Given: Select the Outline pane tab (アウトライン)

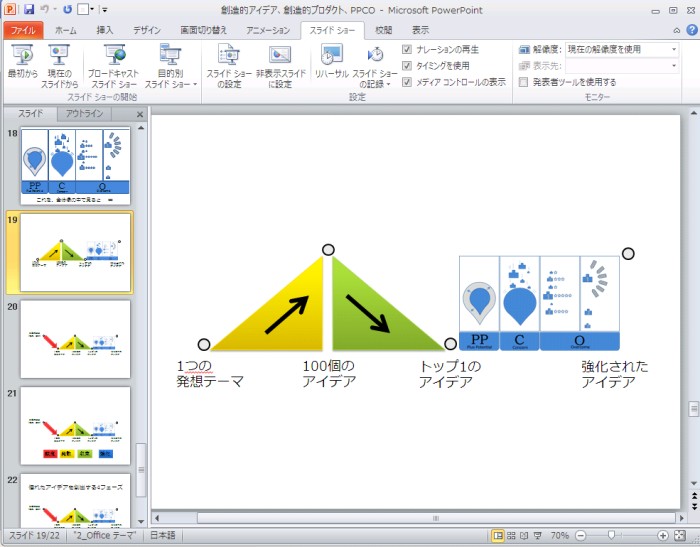Looking at the screenshot, I should pos(84,114).
